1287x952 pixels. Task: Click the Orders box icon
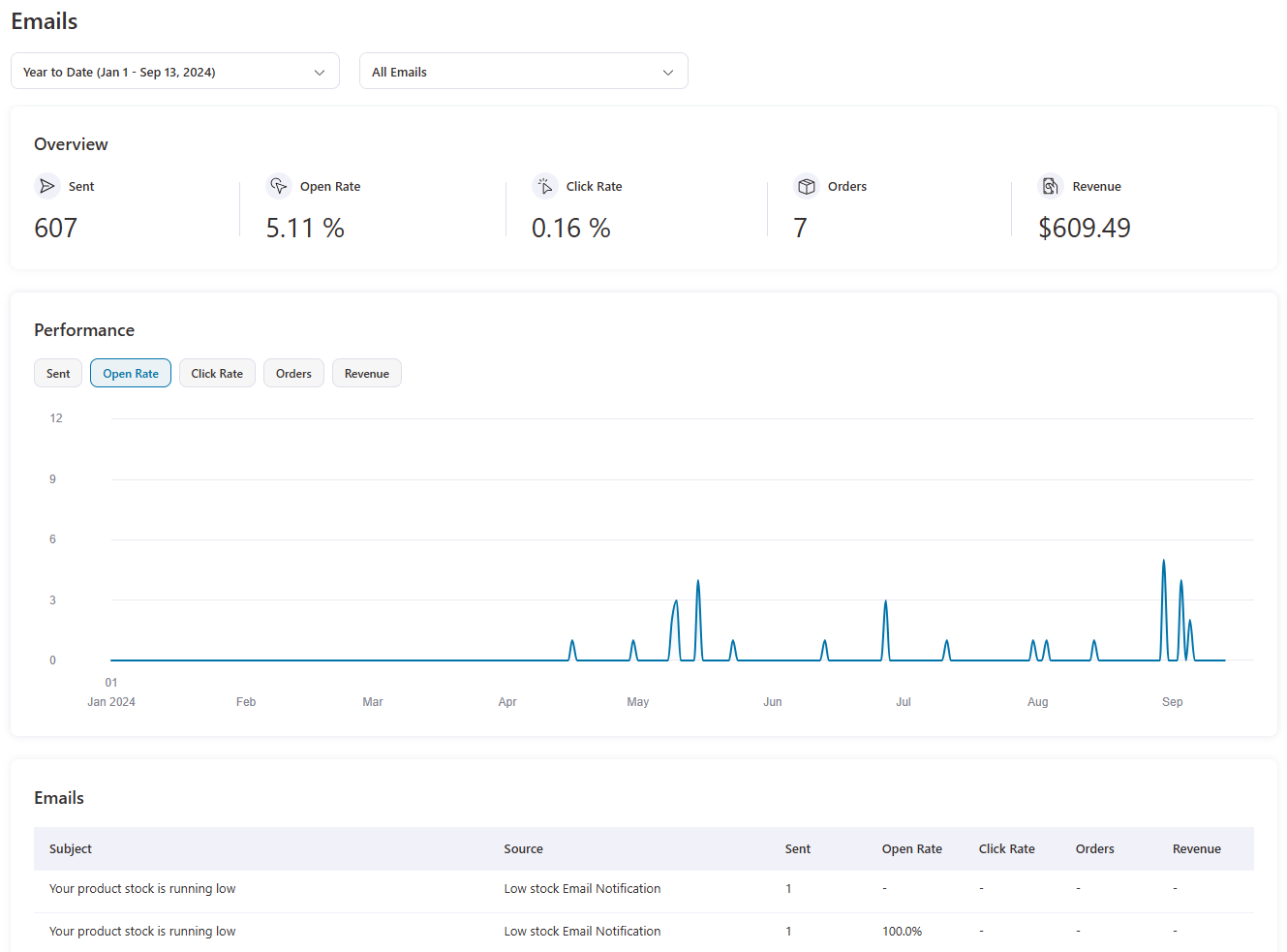click(x=807, y=186)
